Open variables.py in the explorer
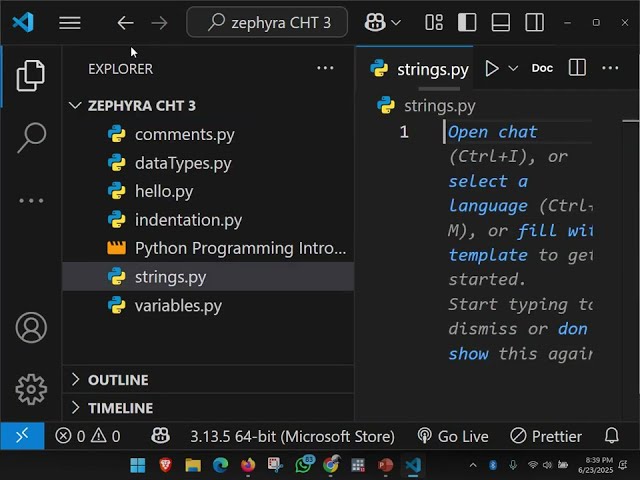 208,305
